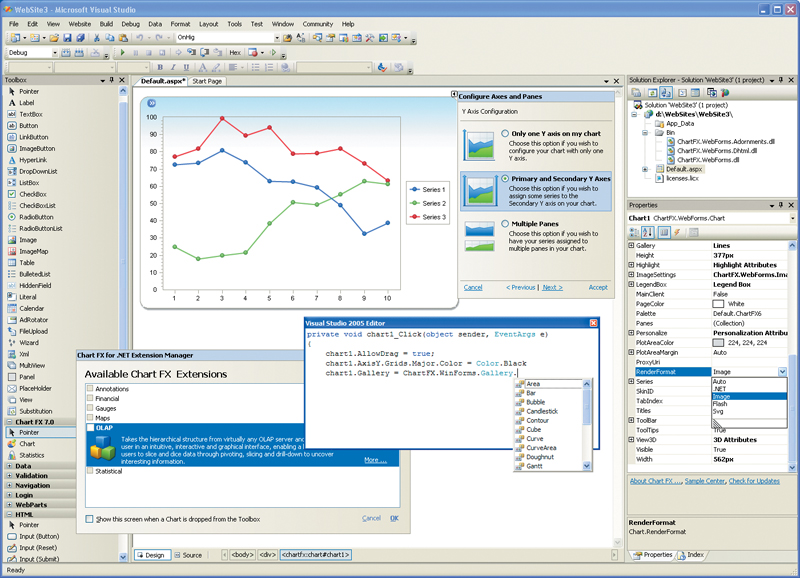Screen dimensions: 800x578
Task: Apply underline with the U icon
Action: coord(186,67)
